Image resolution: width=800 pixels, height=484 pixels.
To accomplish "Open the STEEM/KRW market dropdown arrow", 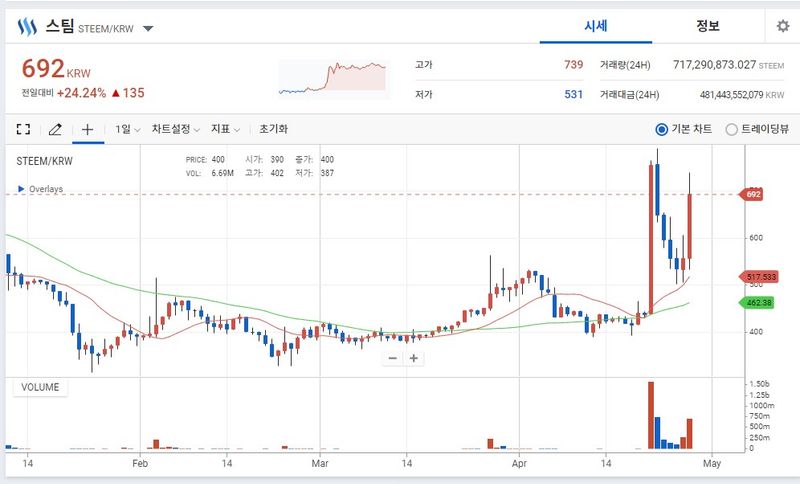I will click(x=148, y=29).
